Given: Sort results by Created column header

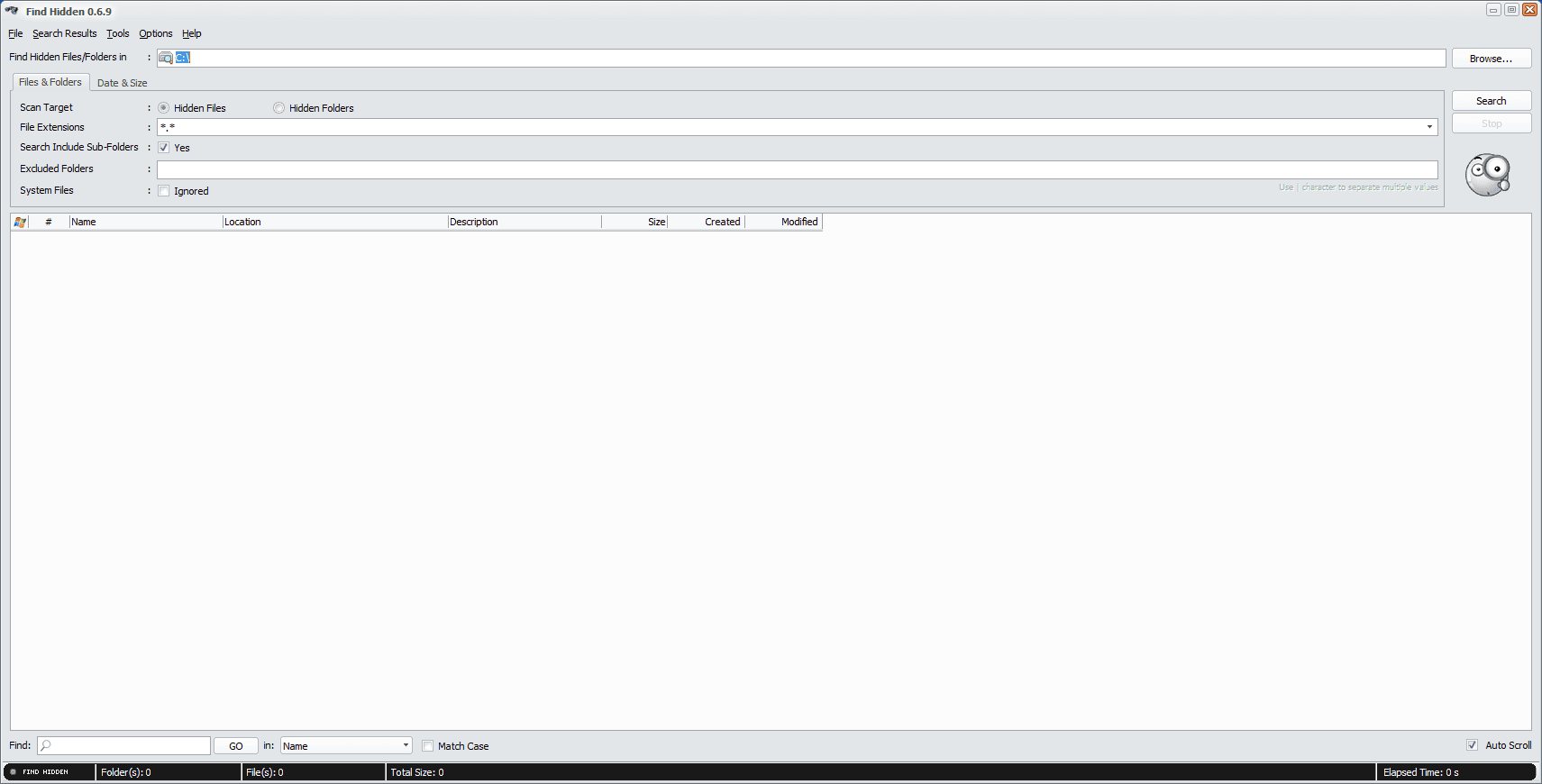Looking at the screenshot, I should click(x=707, y=222).
